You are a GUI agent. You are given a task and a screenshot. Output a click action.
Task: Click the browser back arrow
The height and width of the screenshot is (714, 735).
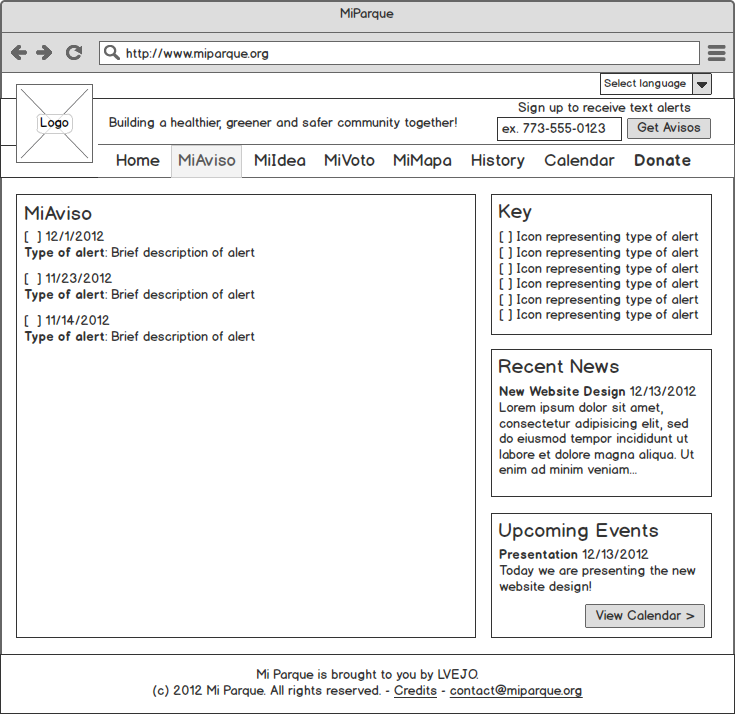point(19,53)
